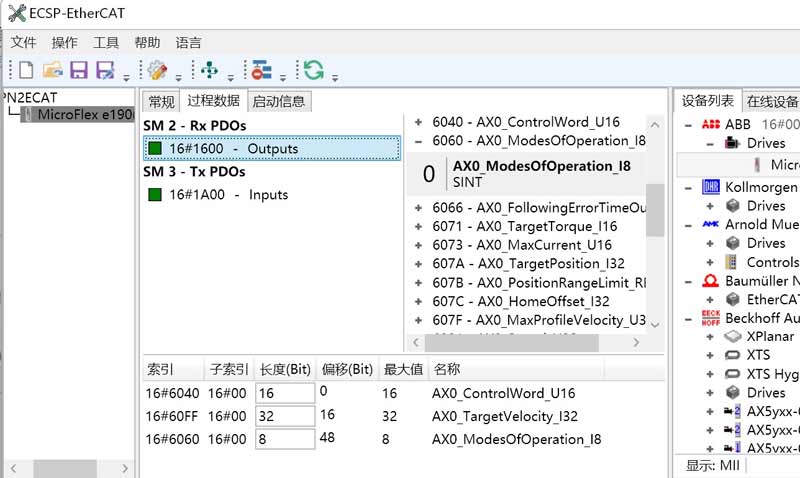Expand the Kollmorgen Drives node
This screenshot has height=478, width=800.
click(711, 206)
